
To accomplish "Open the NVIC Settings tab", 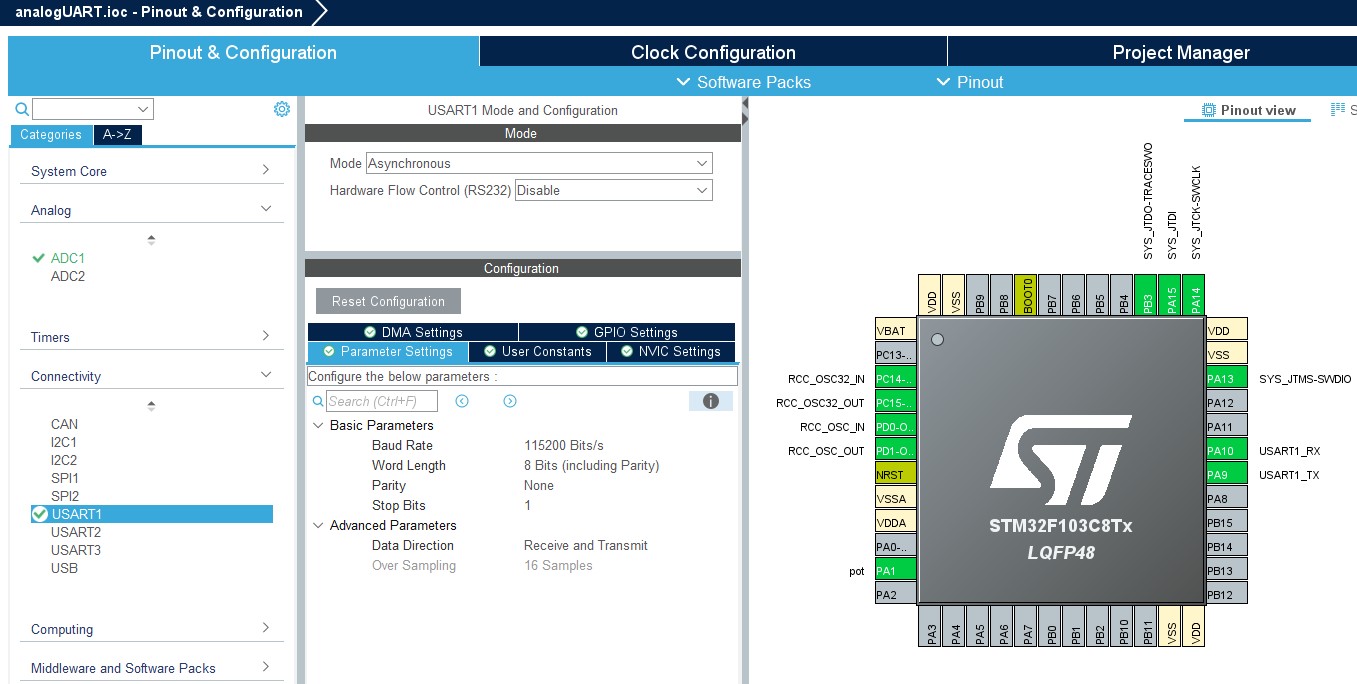I will [x=671, y=351].
